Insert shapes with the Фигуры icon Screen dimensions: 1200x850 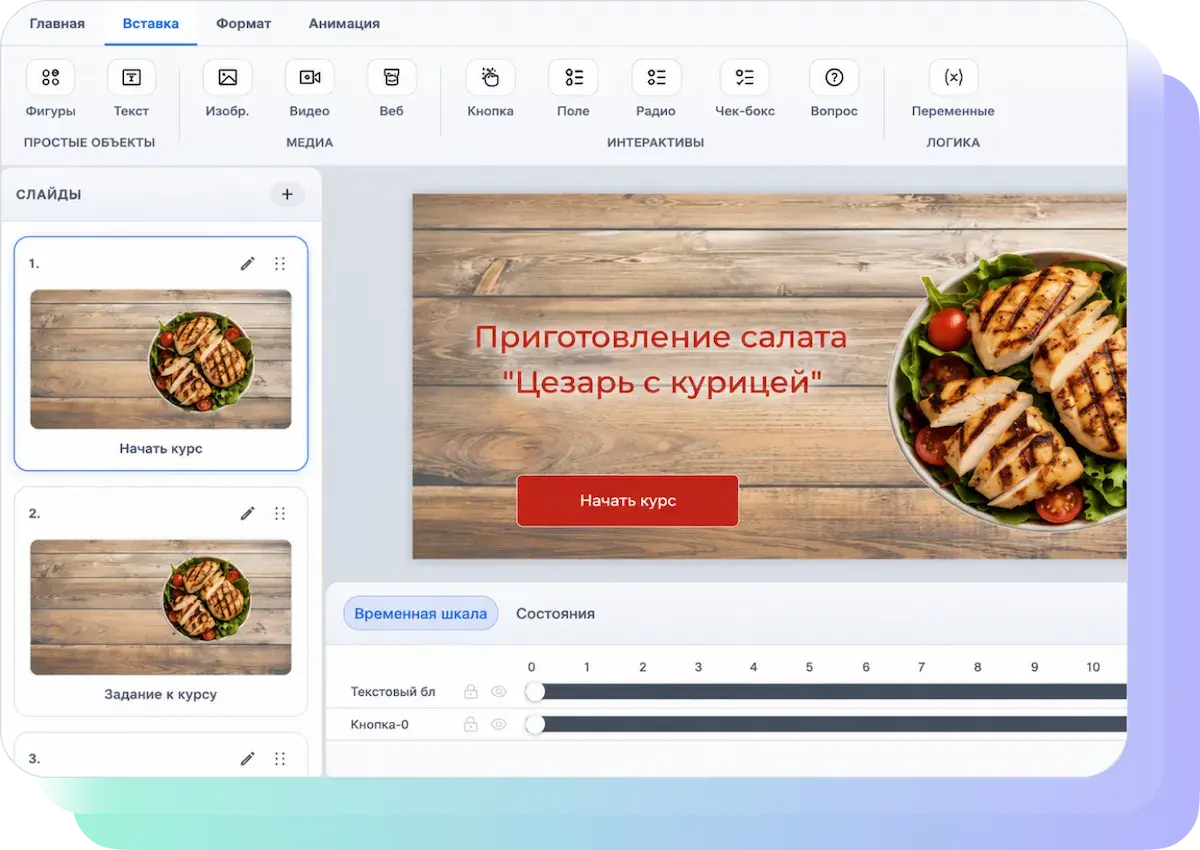(51, 77)
